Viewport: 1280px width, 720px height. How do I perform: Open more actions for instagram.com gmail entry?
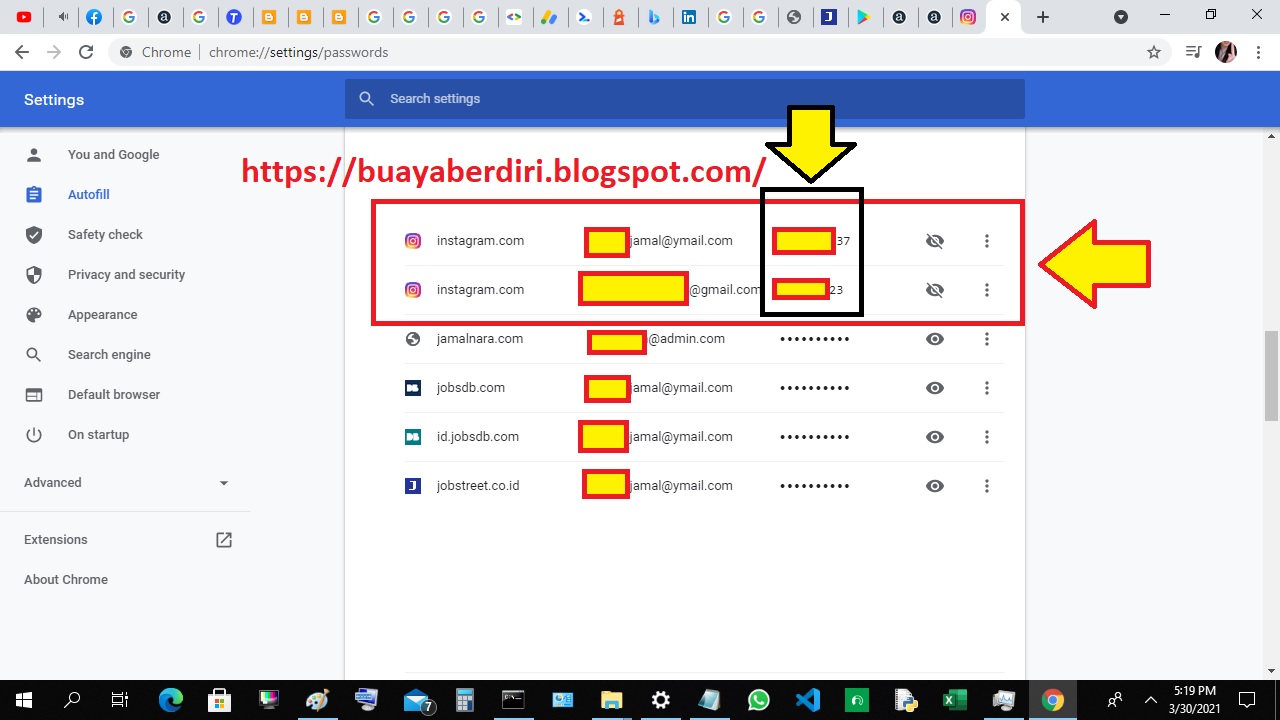(987, 290)
